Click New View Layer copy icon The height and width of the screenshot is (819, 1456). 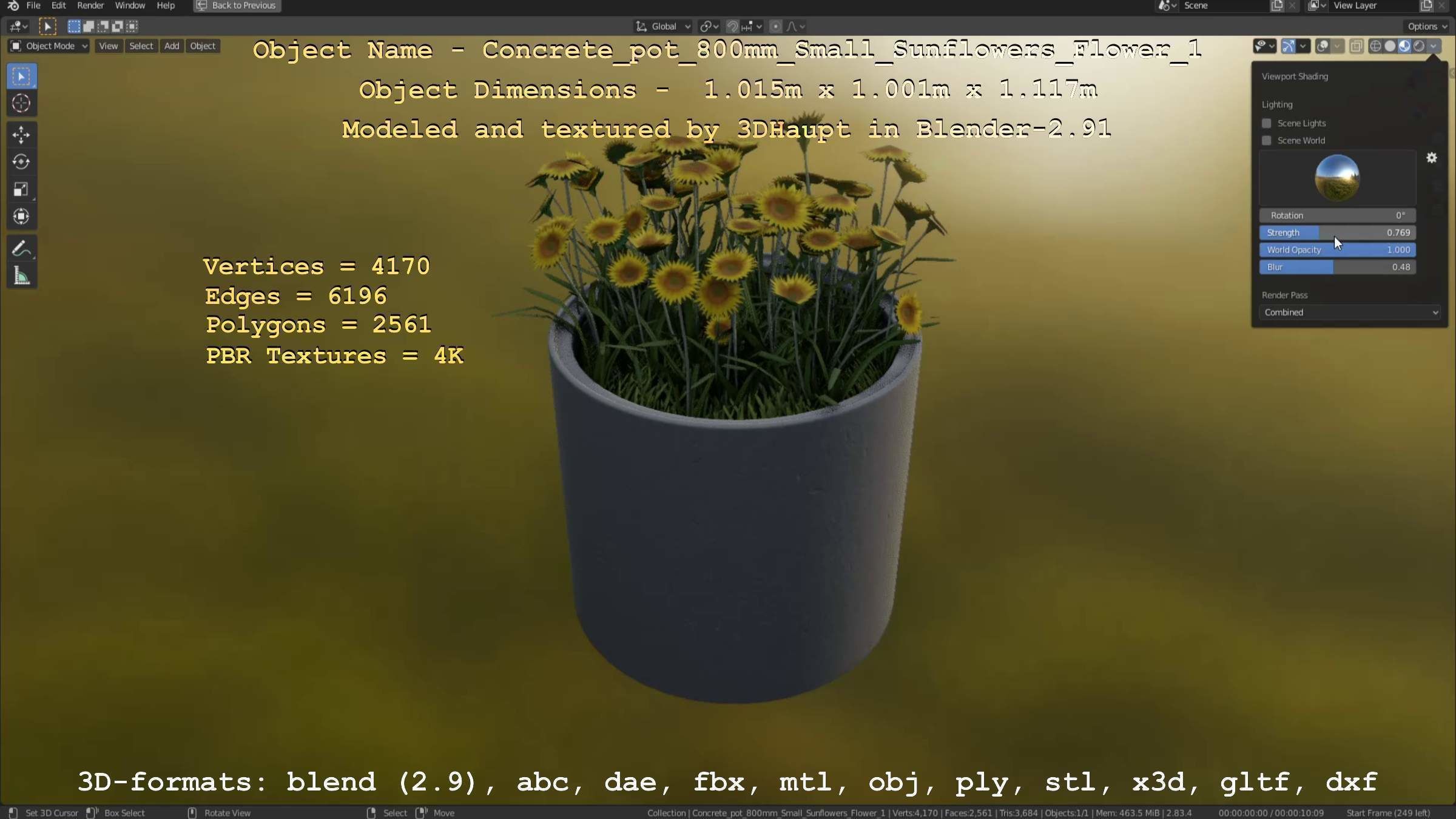point(1426,5)
